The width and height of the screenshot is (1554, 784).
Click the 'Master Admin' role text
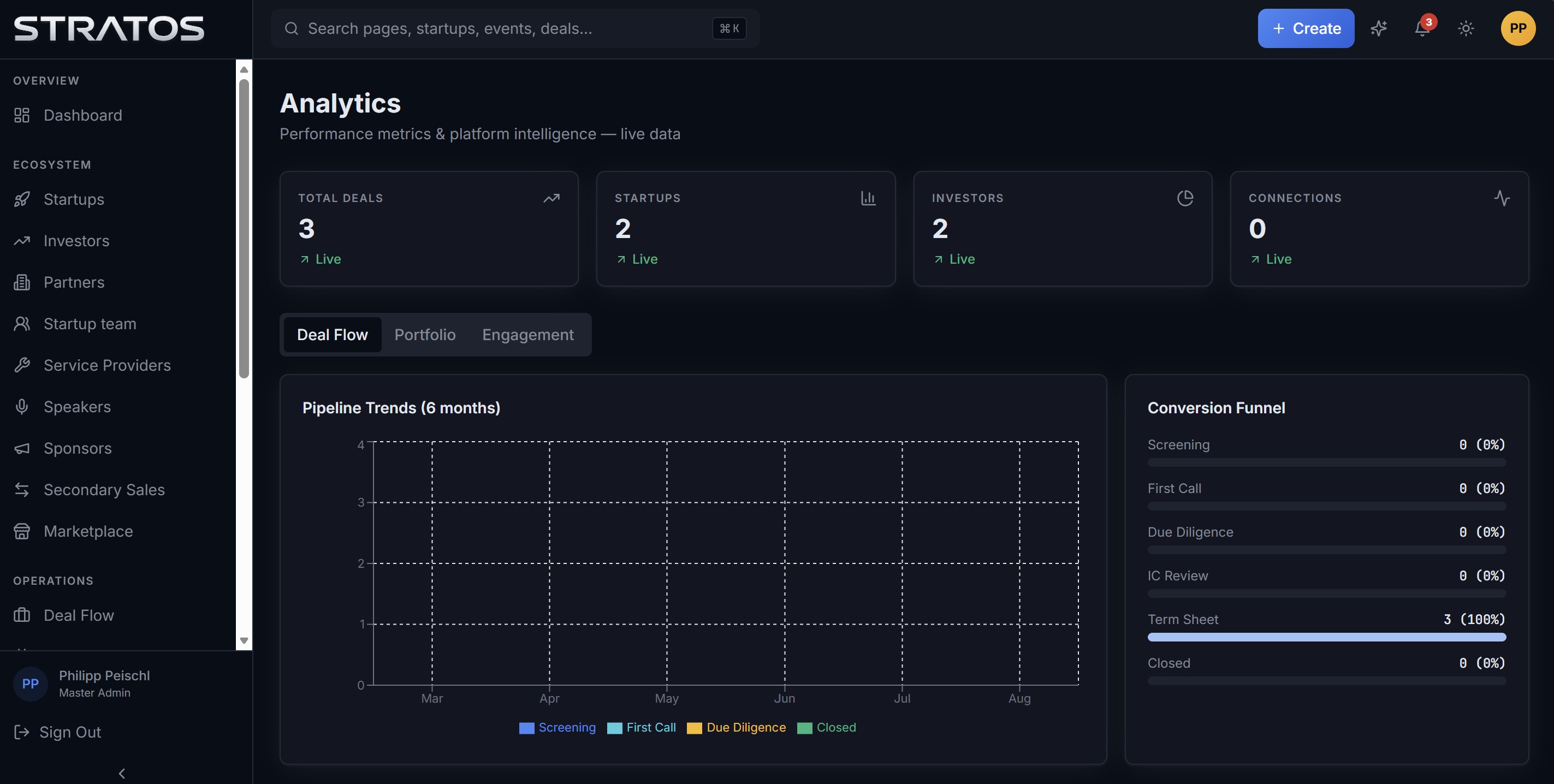[94, 693]
